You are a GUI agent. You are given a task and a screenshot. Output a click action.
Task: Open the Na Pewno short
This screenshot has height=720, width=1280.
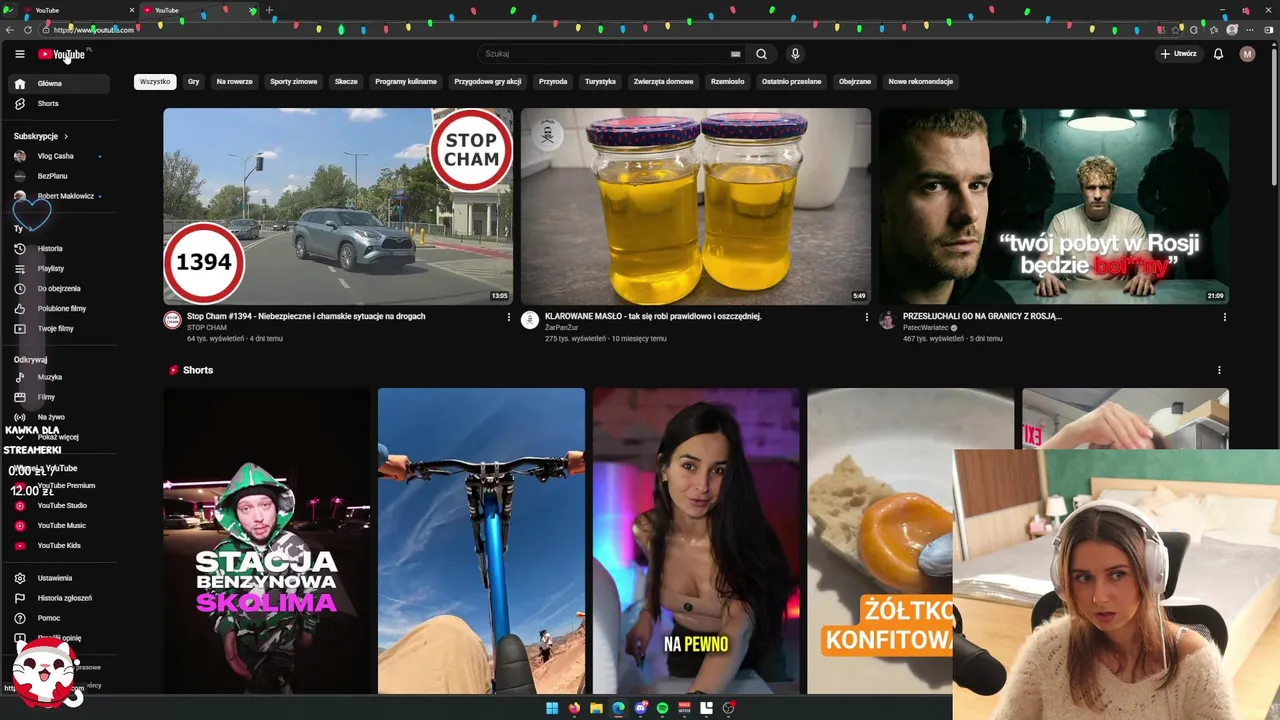(x=696, y=541)
